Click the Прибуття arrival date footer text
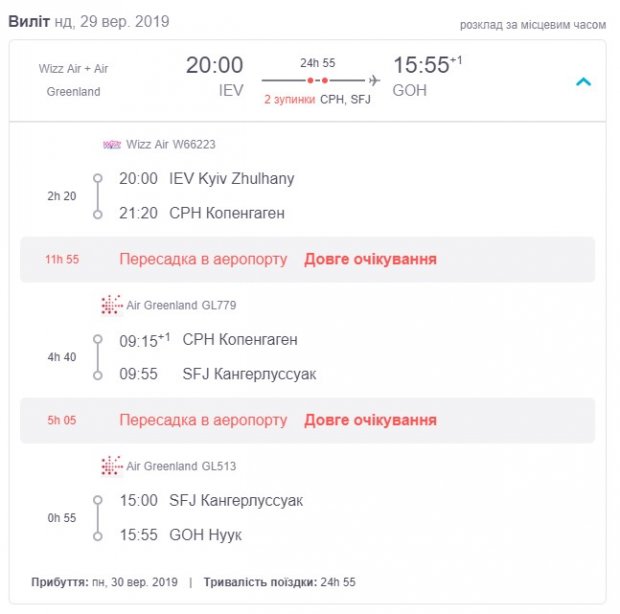The image size is (620, 614). point(104,582)
